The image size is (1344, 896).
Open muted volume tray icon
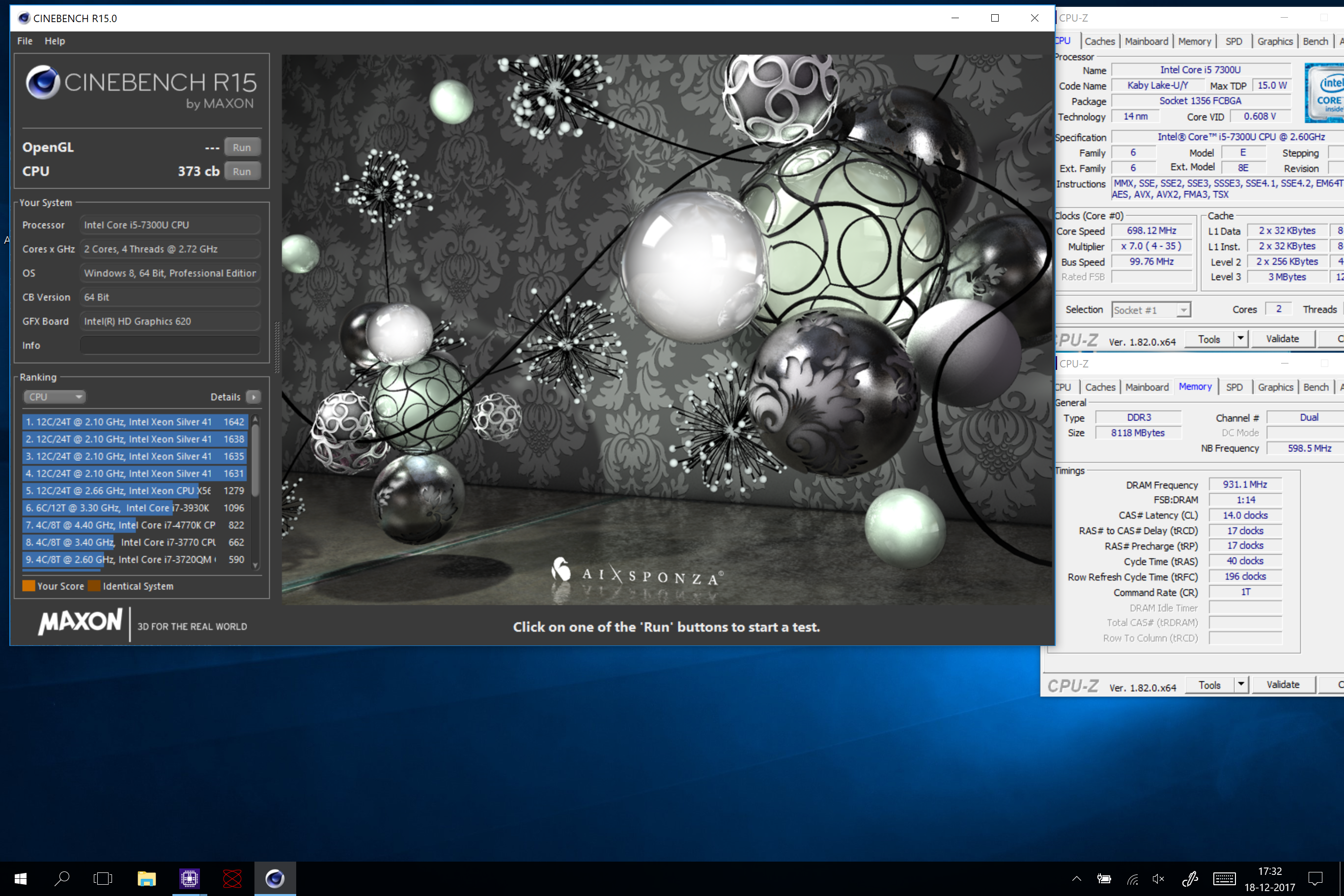point(1158,879)
